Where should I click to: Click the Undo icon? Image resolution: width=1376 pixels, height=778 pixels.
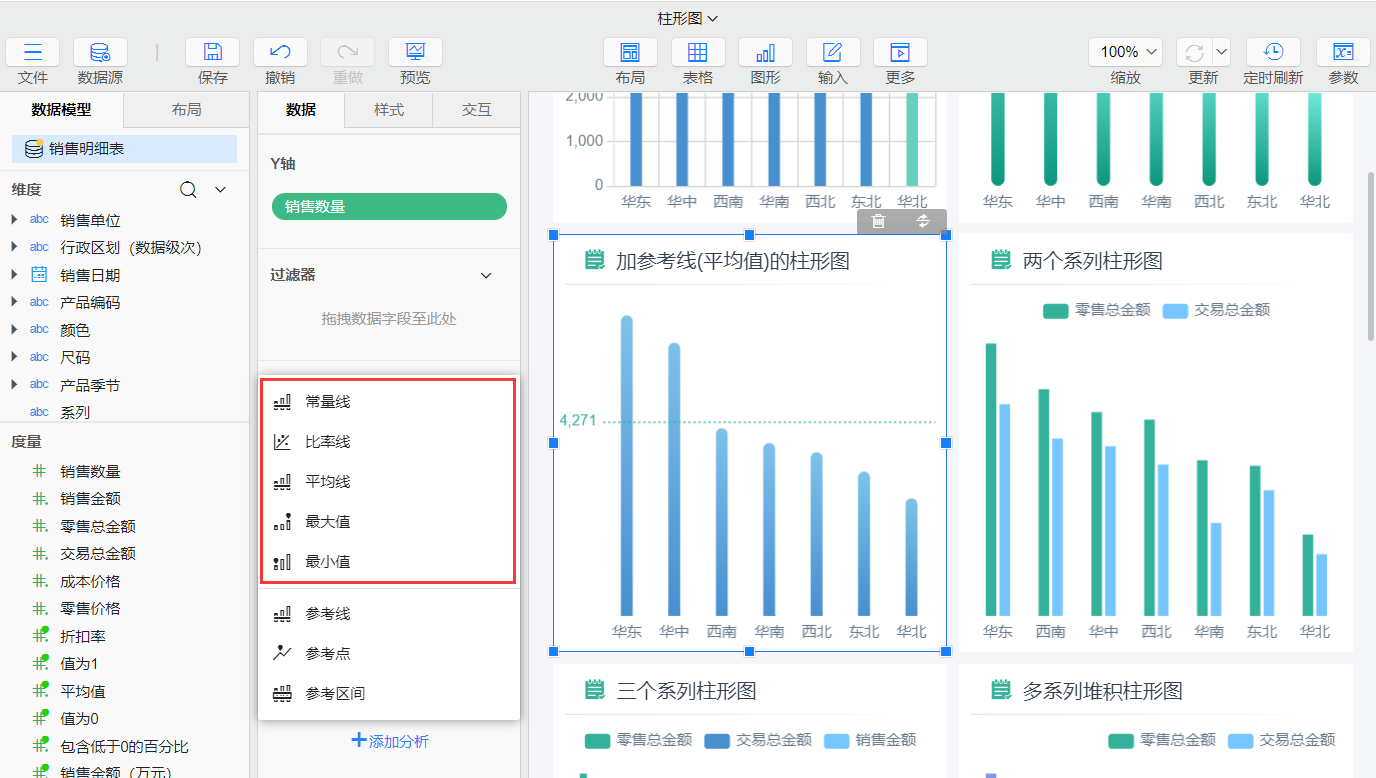pyautogui.click(x=280, y=53)
